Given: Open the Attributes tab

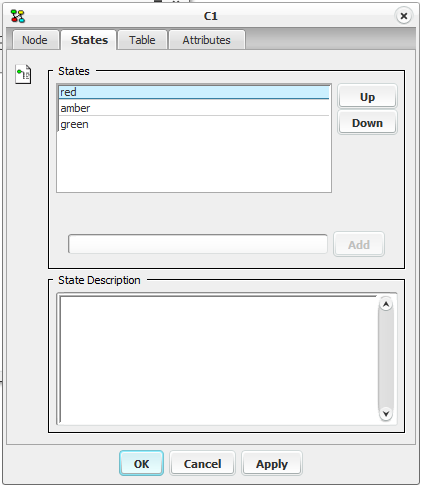Looking at the screenshot, I should tap(207, 40).
